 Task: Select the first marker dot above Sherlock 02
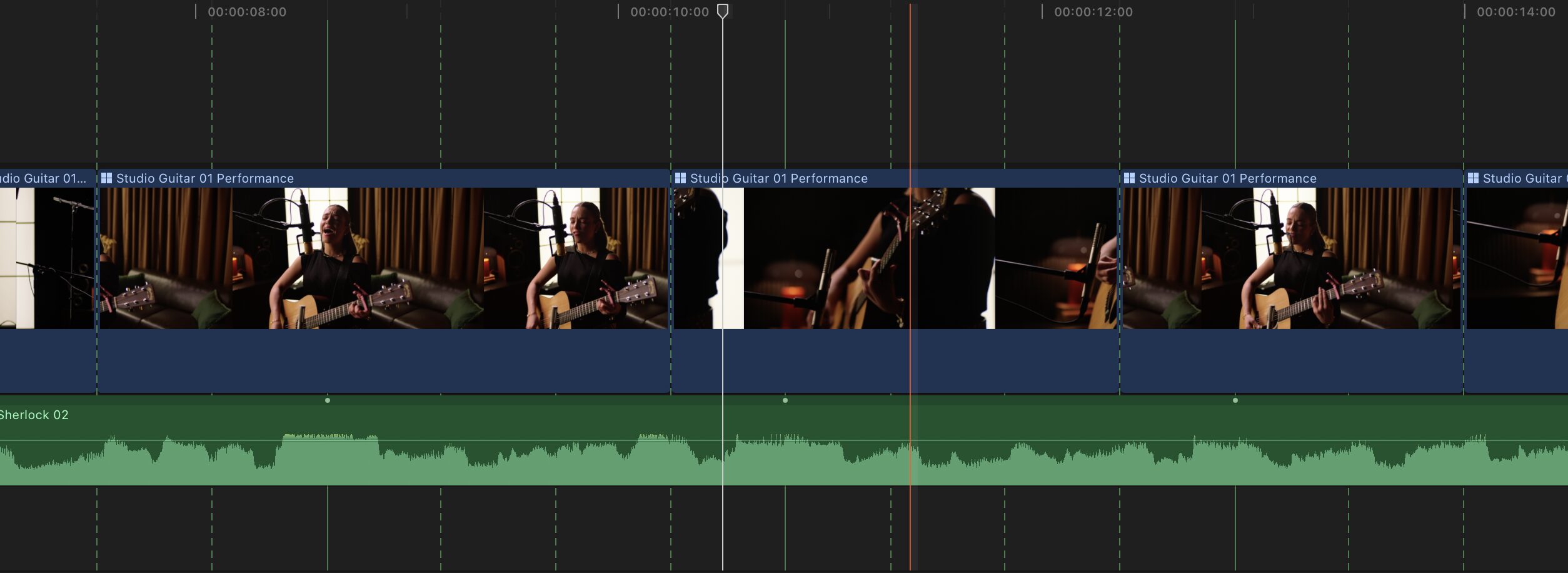(328, 400)
